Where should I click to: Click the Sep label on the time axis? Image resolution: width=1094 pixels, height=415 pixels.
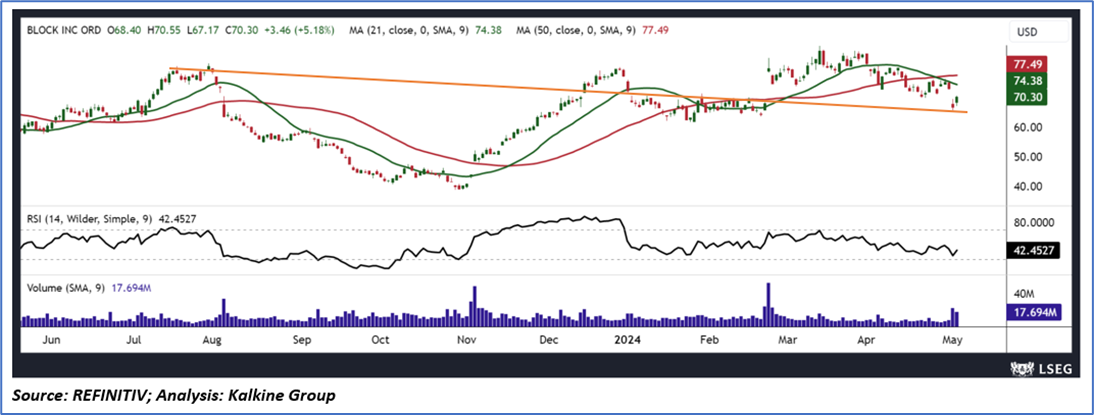pos(301,341)
